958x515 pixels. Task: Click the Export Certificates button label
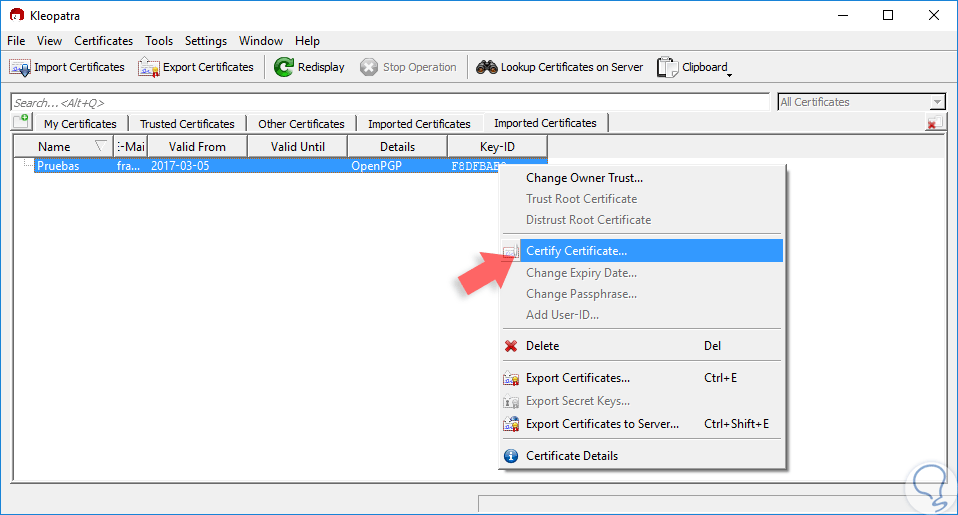pos(208,67)
